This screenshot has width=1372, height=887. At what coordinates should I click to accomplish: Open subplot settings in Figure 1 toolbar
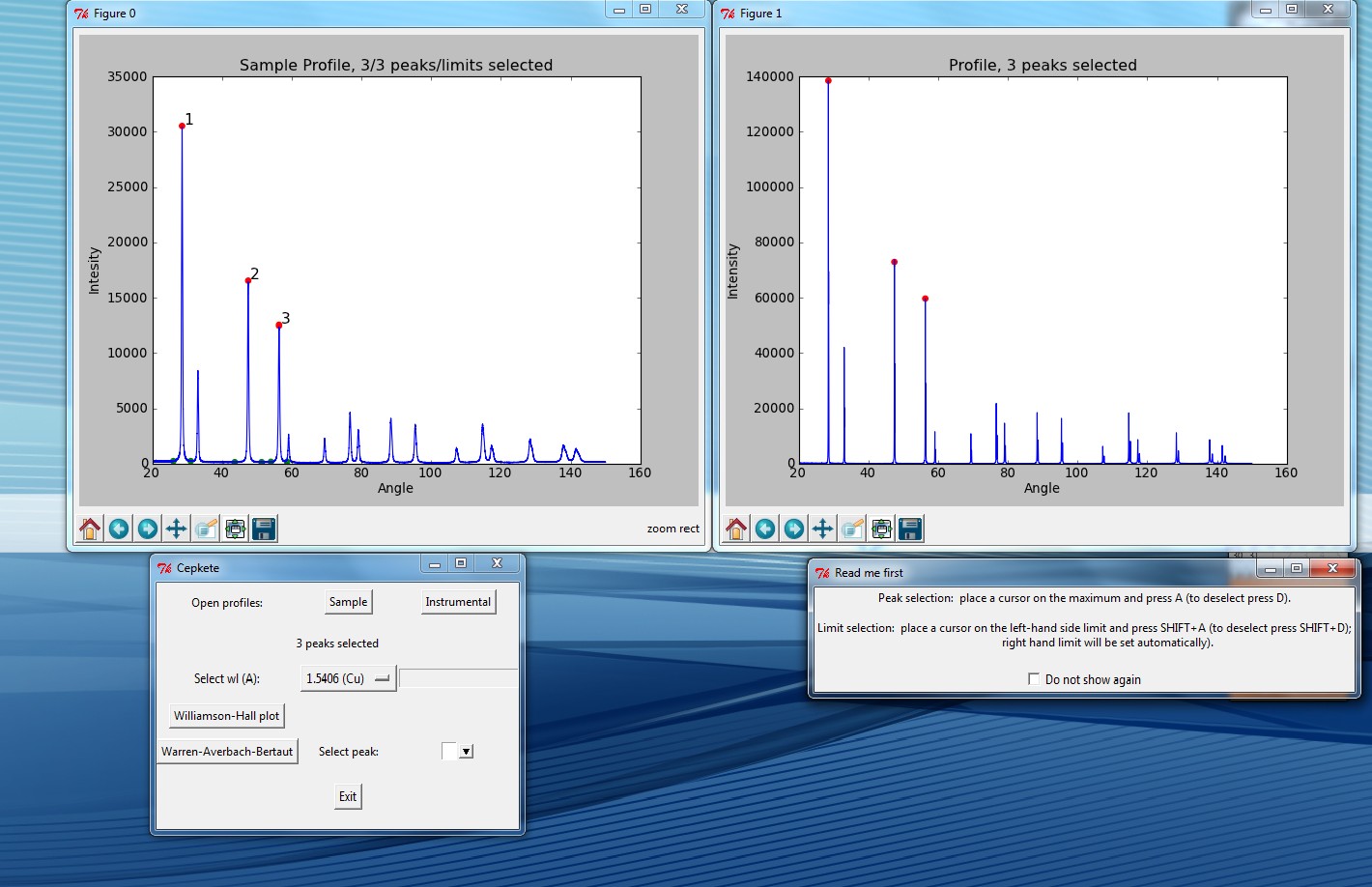pyautogui.click(x=880, y=529)
